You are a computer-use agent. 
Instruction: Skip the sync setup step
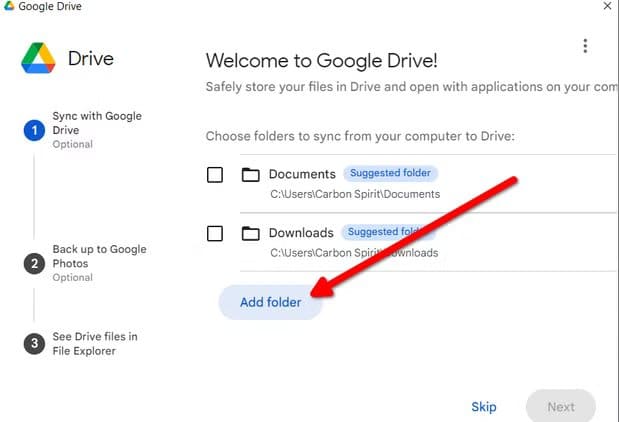click(484, 407)
